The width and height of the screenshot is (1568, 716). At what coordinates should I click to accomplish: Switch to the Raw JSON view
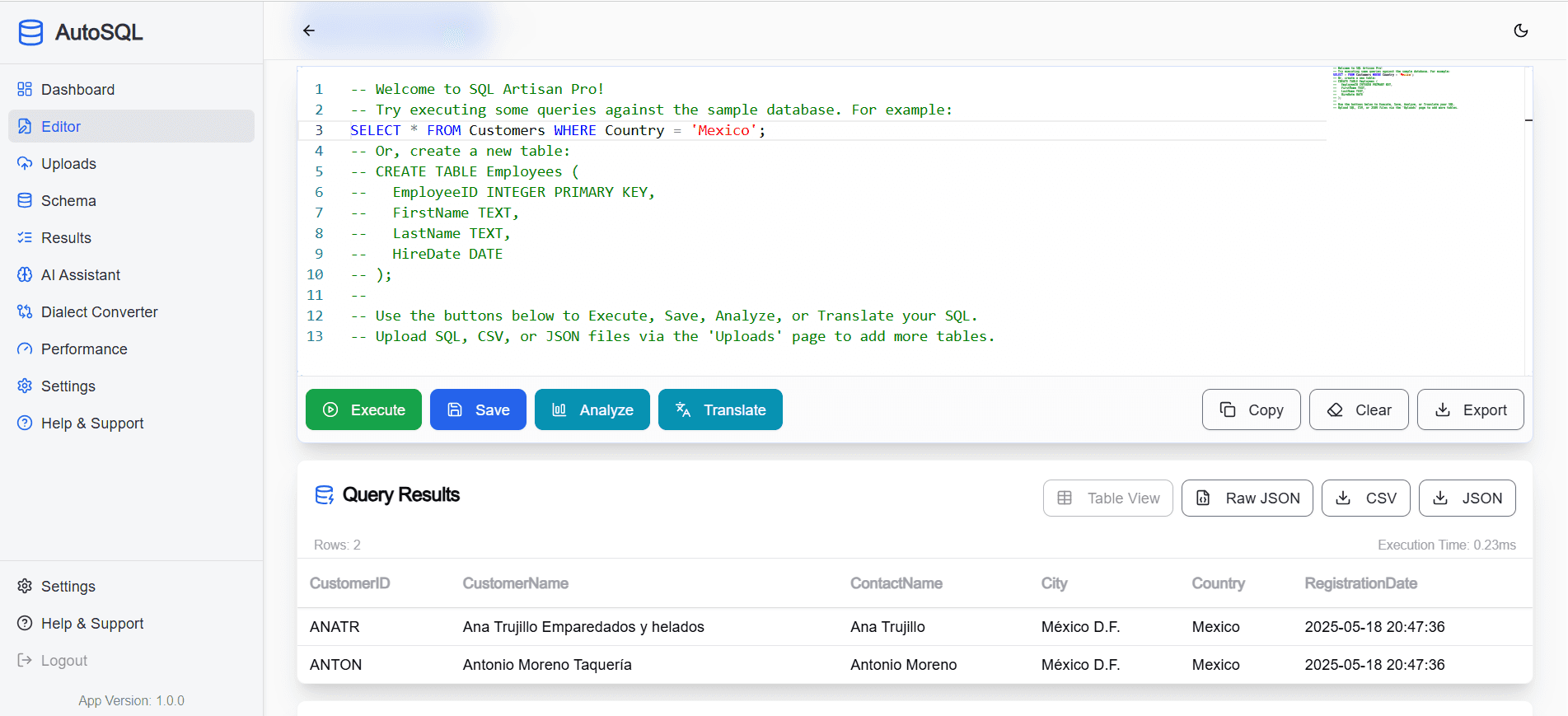click(1247, 498)
